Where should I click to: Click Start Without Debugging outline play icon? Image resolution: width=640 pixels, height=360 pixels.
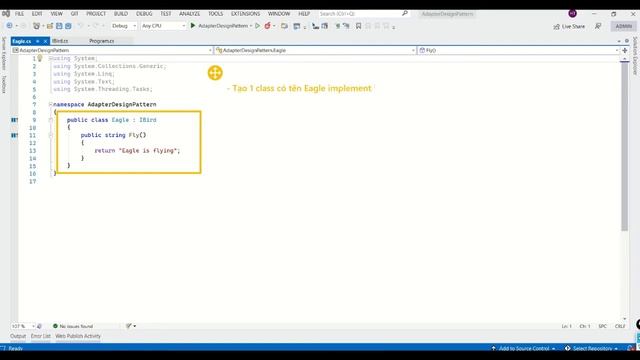(257, 26)
